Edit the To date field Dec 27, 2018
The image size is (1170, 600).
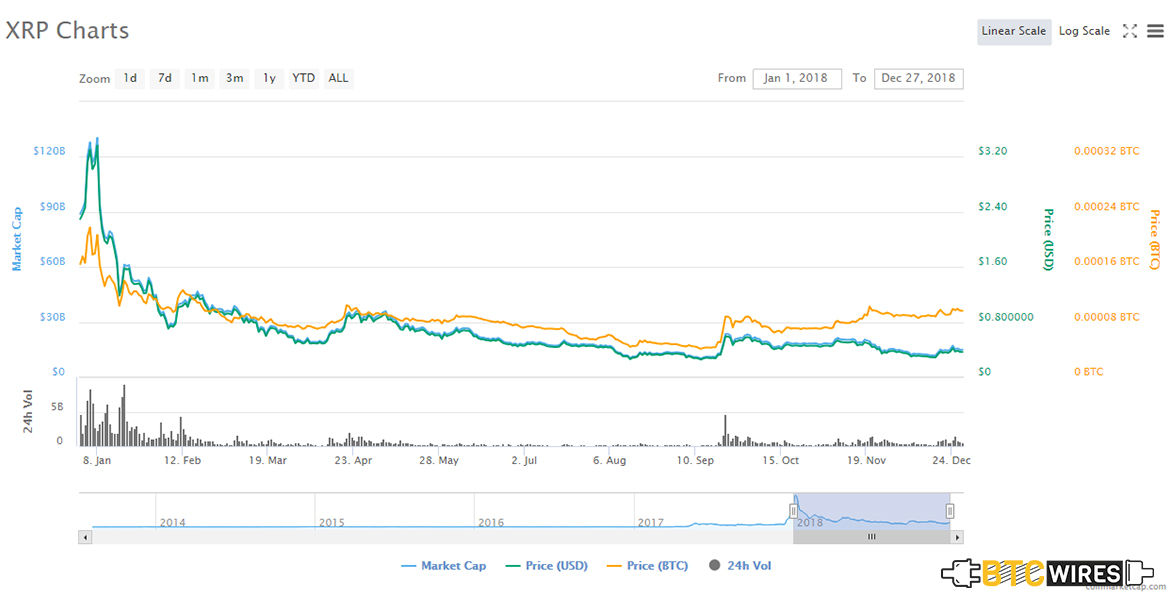pyautogui.click(x=919, y=78)
